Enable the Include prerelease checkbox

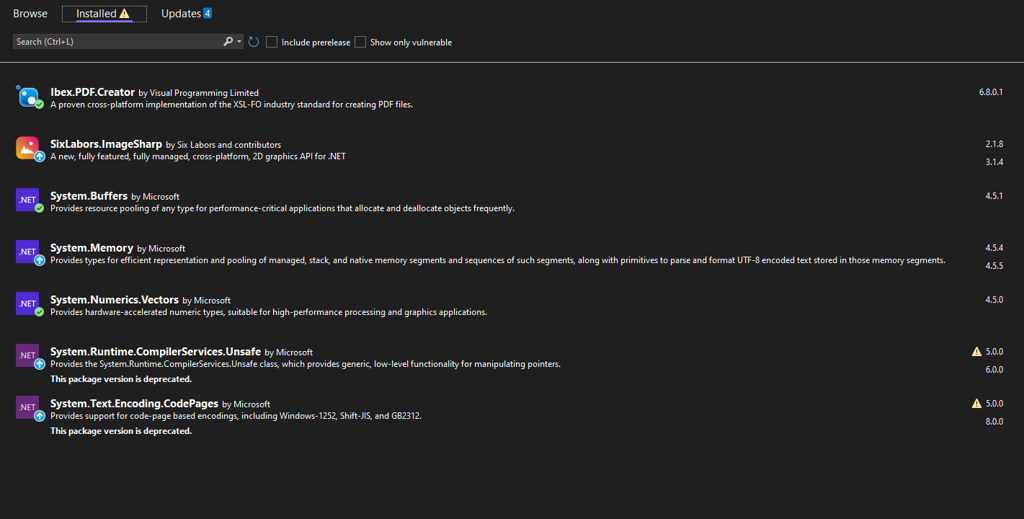pyautogui.click(x=272, y=42)
